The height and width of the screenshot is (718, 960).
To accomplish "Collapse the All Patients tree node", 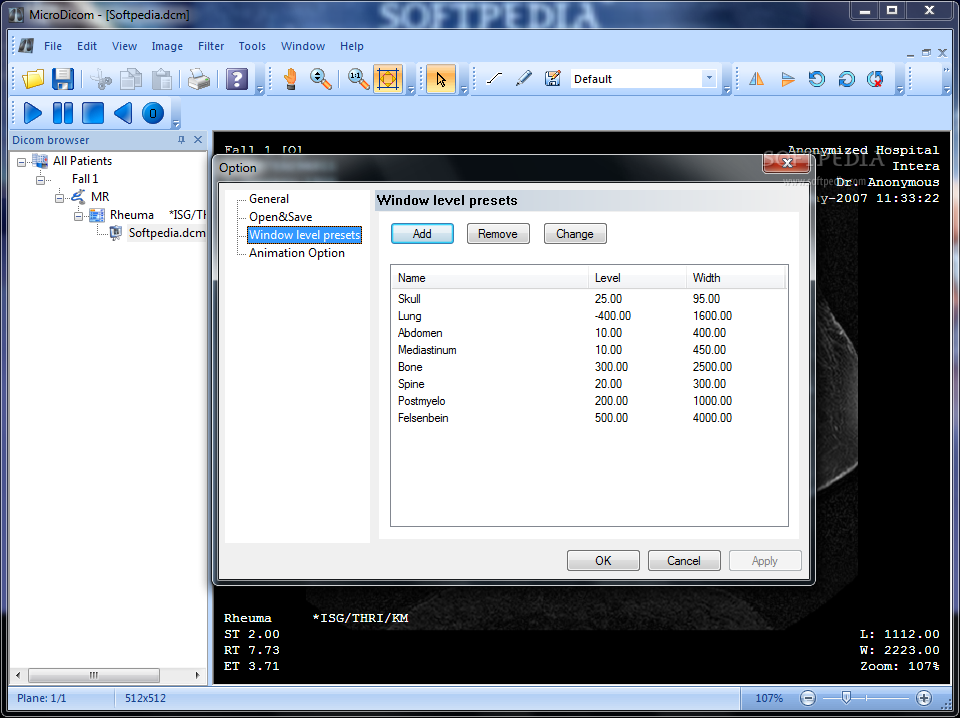I will 21,162.
